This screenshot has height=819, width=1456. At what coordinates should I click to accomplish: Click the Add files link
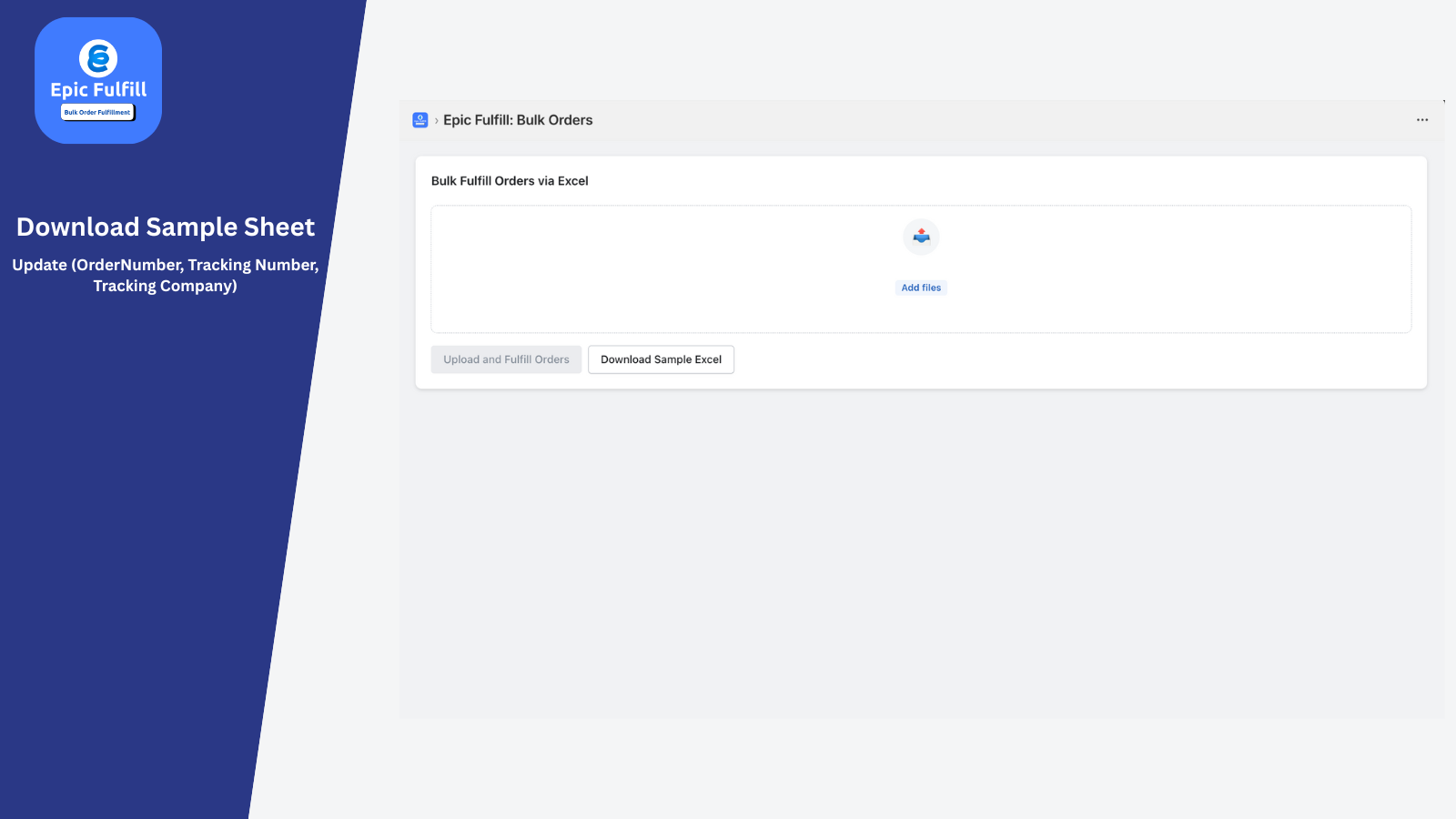[921, 288]
